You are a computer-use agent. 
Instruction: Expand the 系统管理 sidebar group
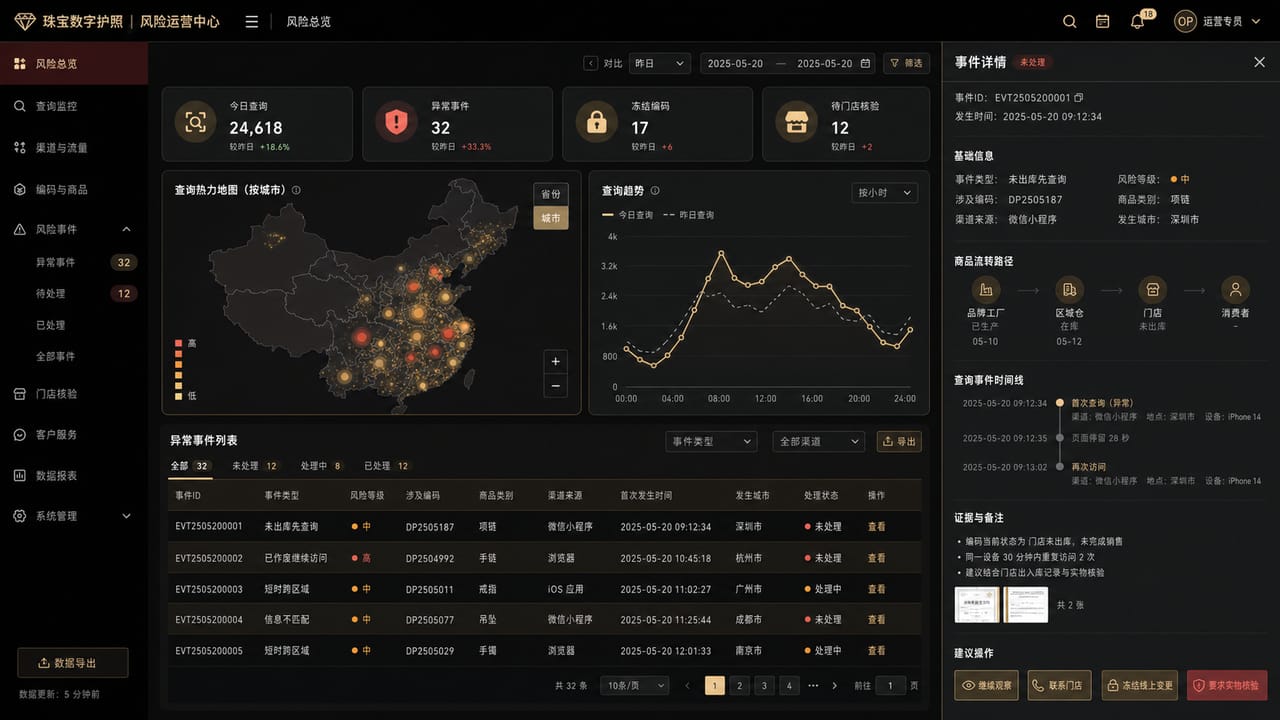[126, 516]
